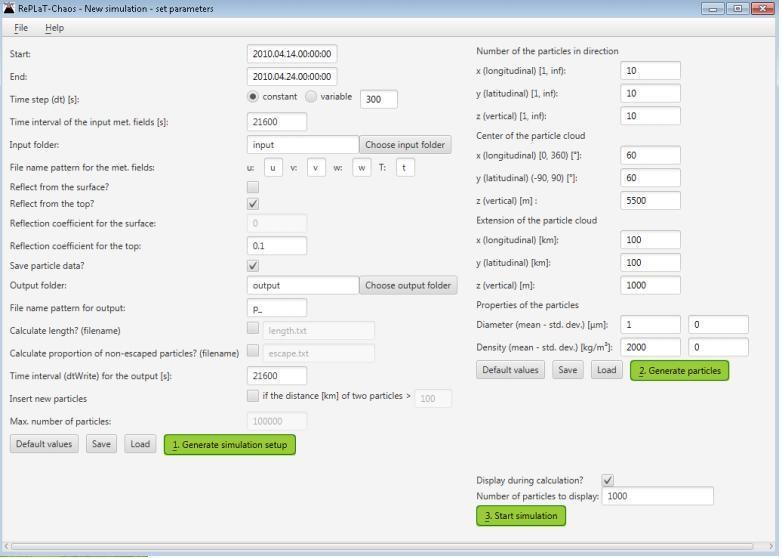Select constant time step radio button
782x558 pixels.
coord(253,97)
